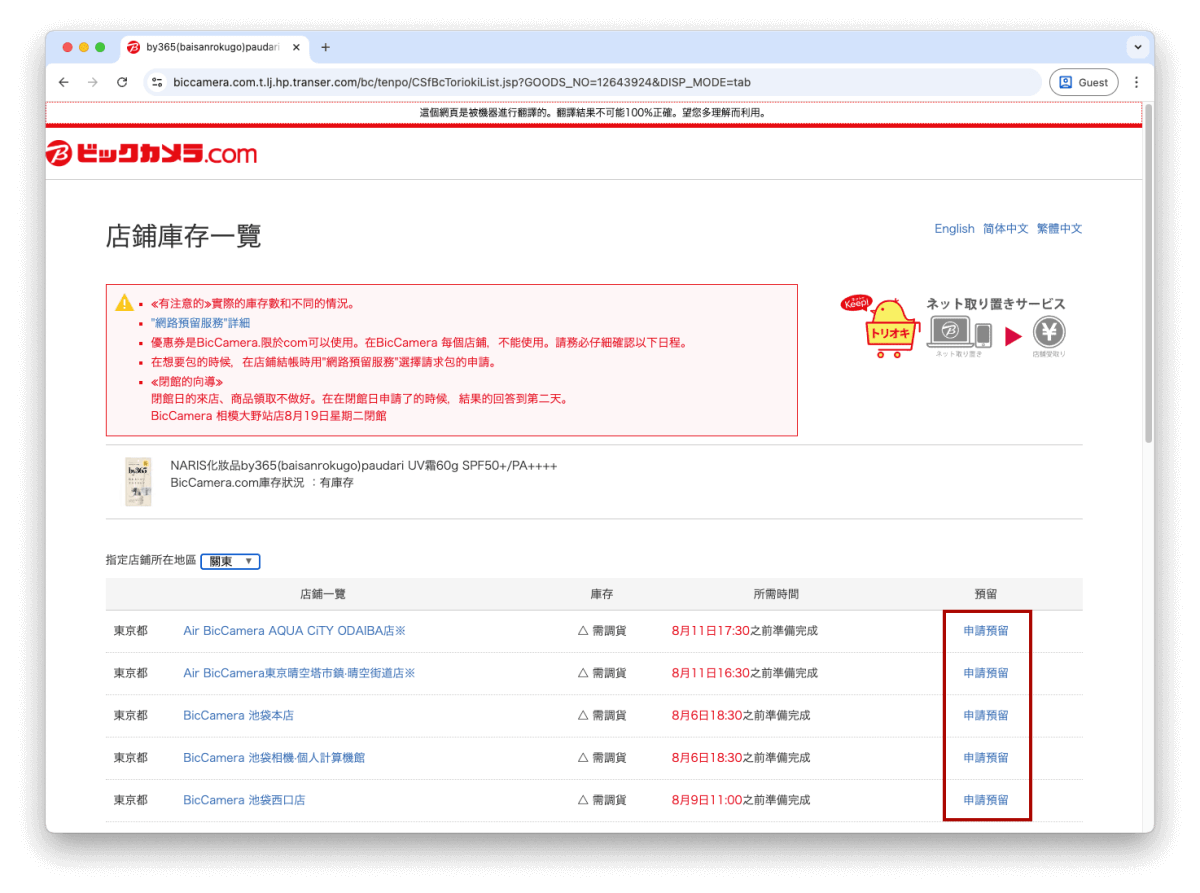Switch language to 繁體中文
Screen dimensions: 1200x893
coord(1059,229)
